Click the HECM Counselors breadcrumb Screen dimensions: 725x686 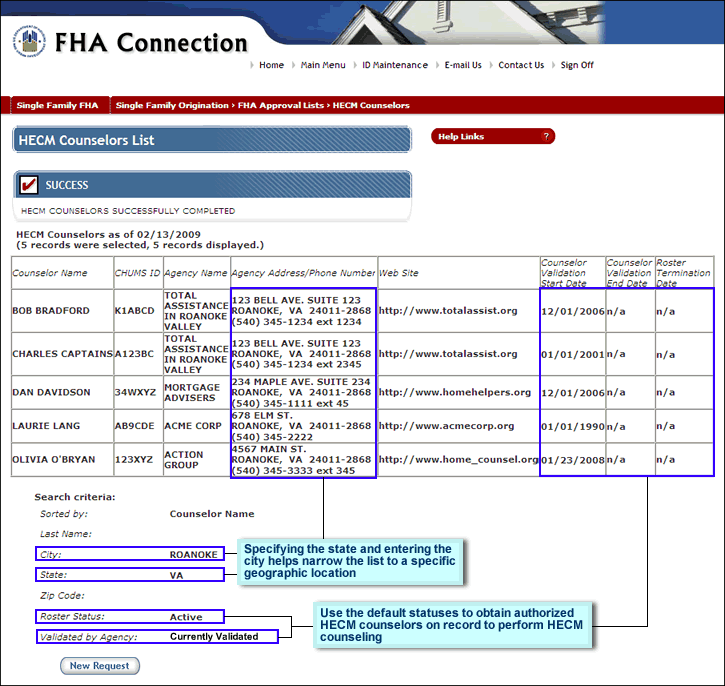(371, 105)
